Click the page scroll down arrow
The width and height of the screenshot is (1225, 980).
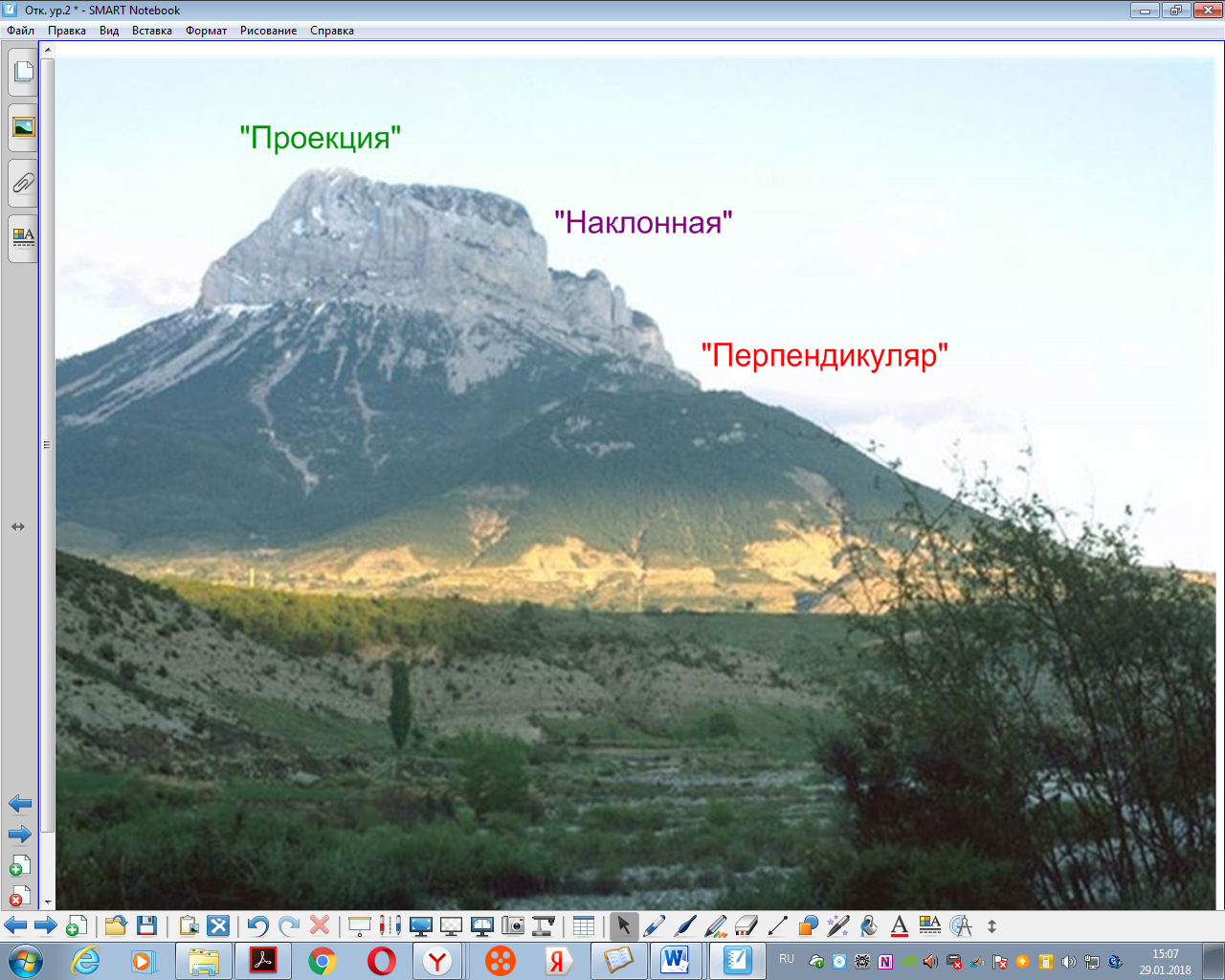tap(48, 902)
